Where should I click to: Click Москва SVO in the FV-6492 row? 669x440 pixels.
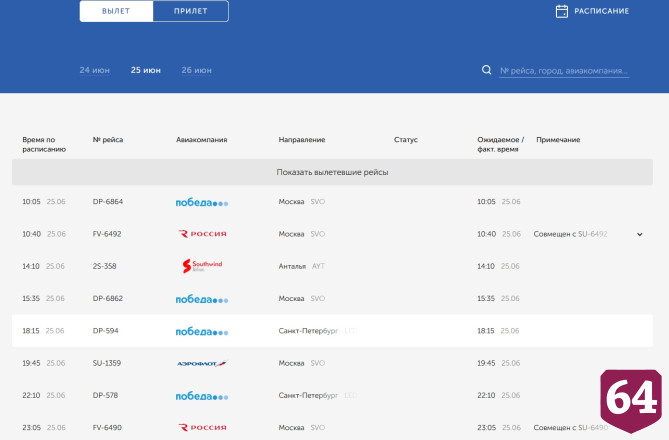pyautogui.click(x=302, y=234)
